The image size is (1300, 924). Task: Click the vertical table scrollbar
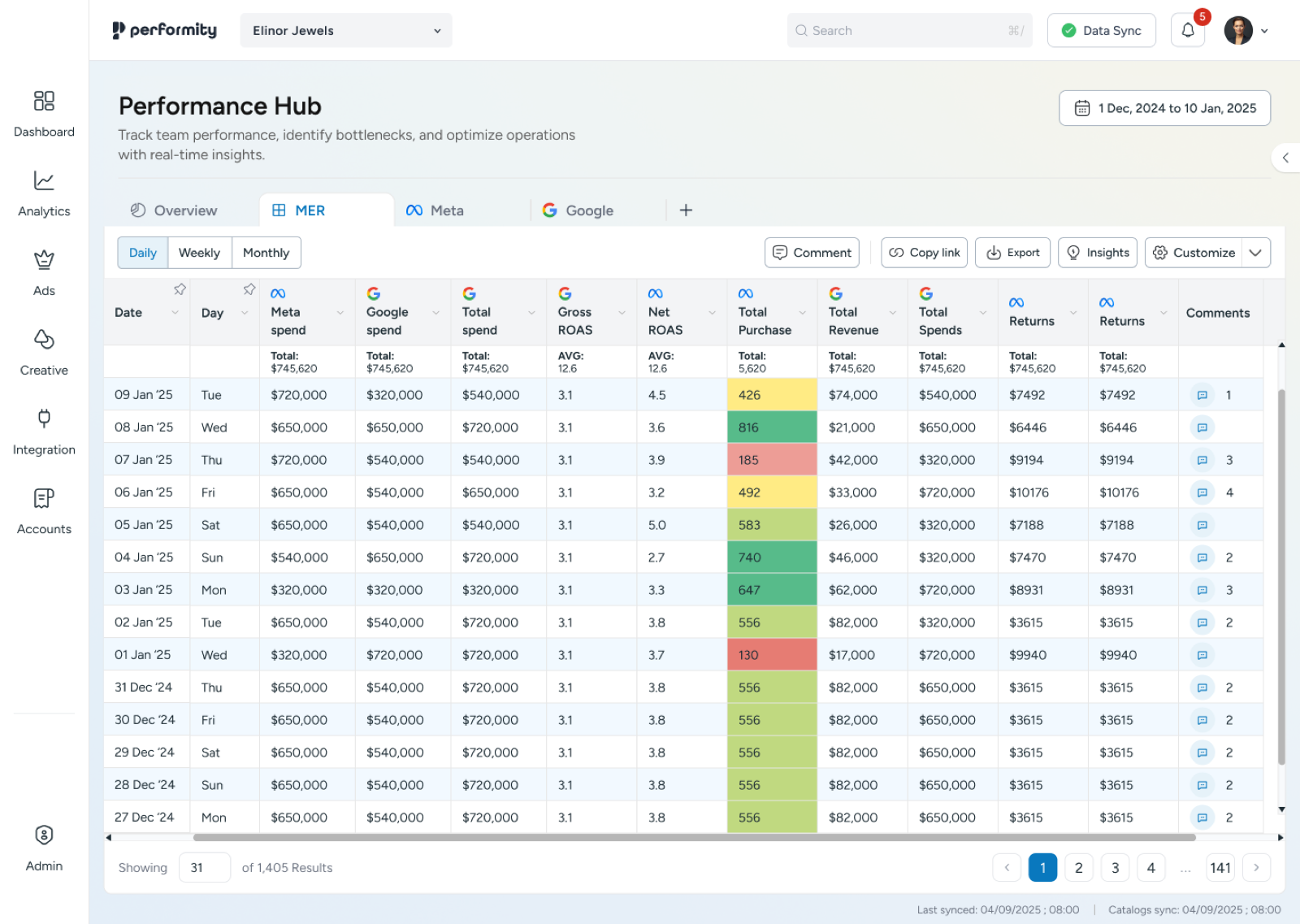pyautogui.click(x=1281, y=577)
